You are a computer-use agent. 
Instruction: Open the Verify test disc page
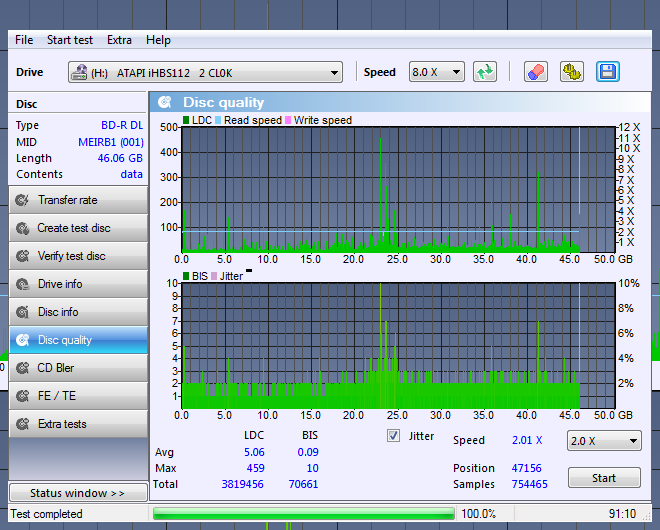78,256
